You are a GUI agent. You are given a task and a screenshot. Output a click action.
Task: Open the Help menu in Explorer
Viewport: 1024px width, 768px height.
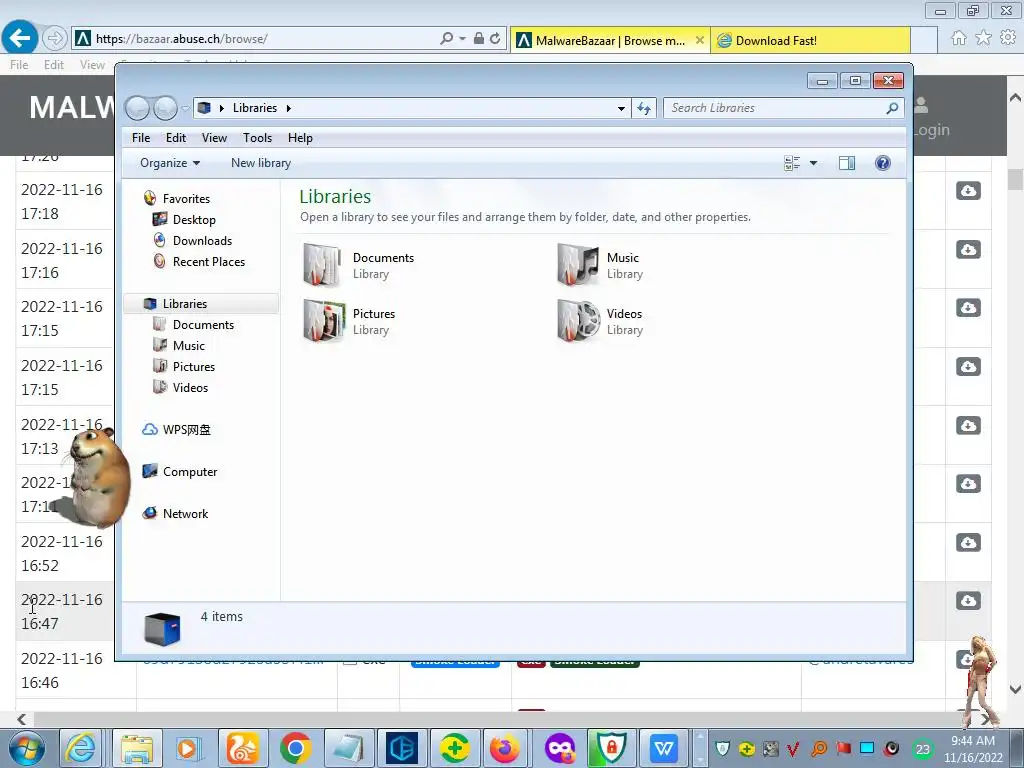[x=300, y=138]
